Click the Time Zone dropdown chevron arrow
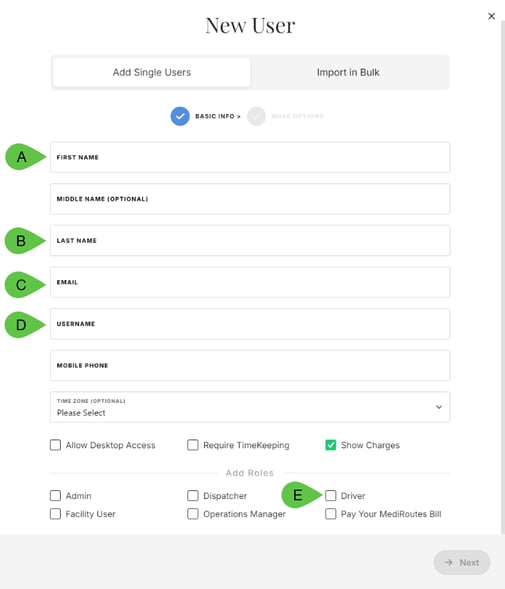This screenshot has width=505, height=589. click(x=438, y=407)
